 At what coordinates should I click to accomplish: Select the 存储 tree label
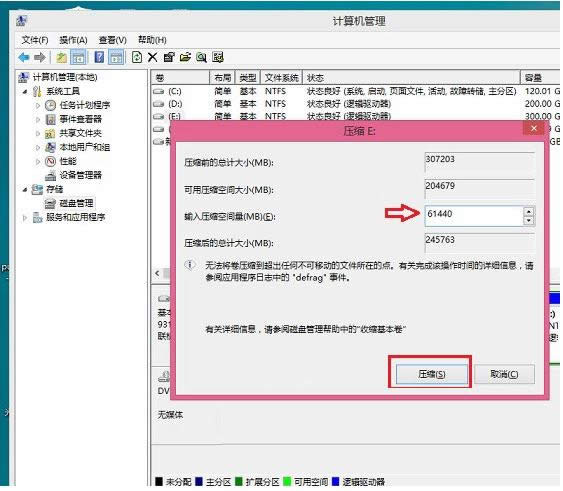click(x=55, y=189)
